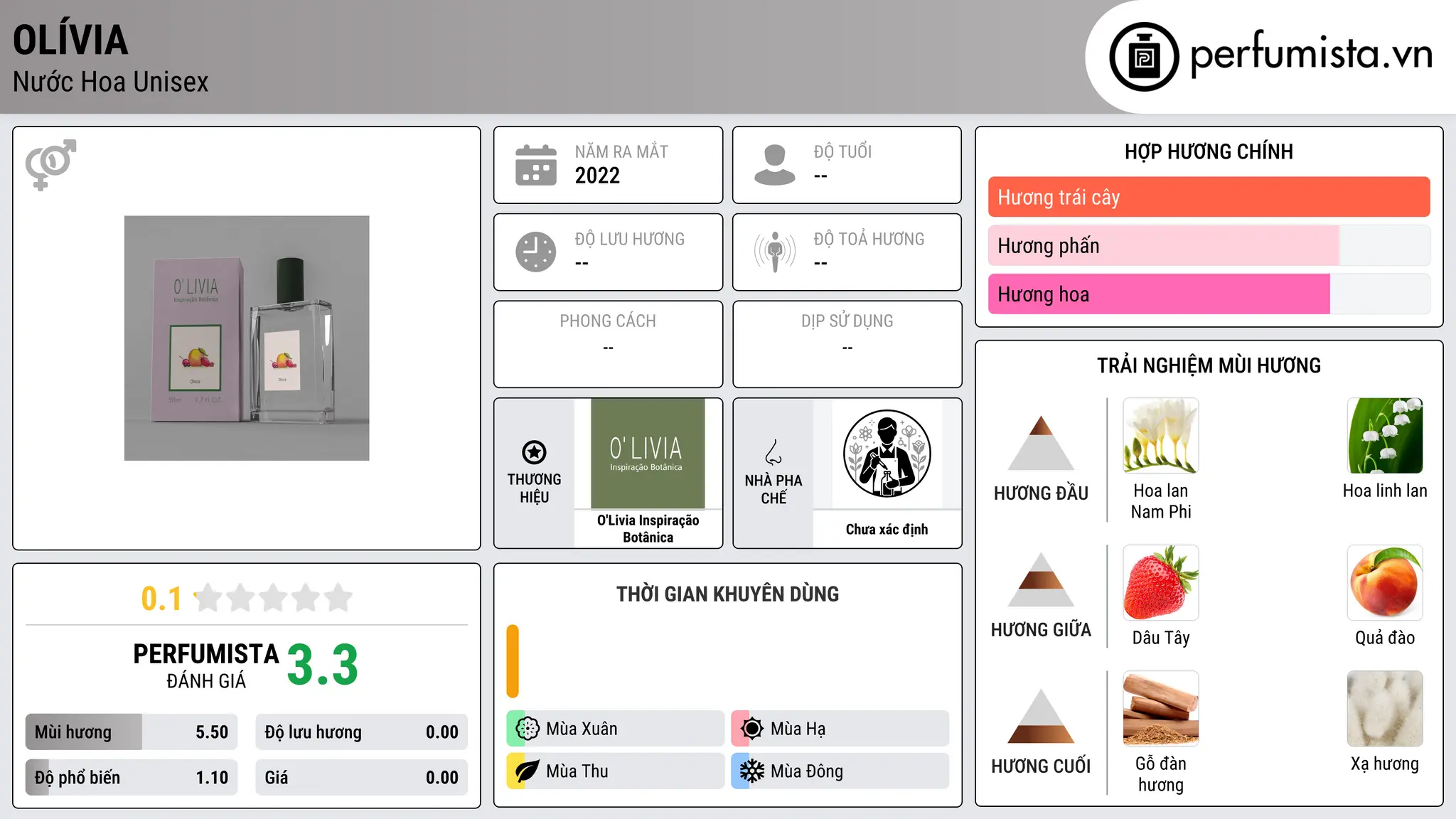Viewport: 1456px width, 819px height.
Task: Click the orange season usage bar
Action: point(513,661)
